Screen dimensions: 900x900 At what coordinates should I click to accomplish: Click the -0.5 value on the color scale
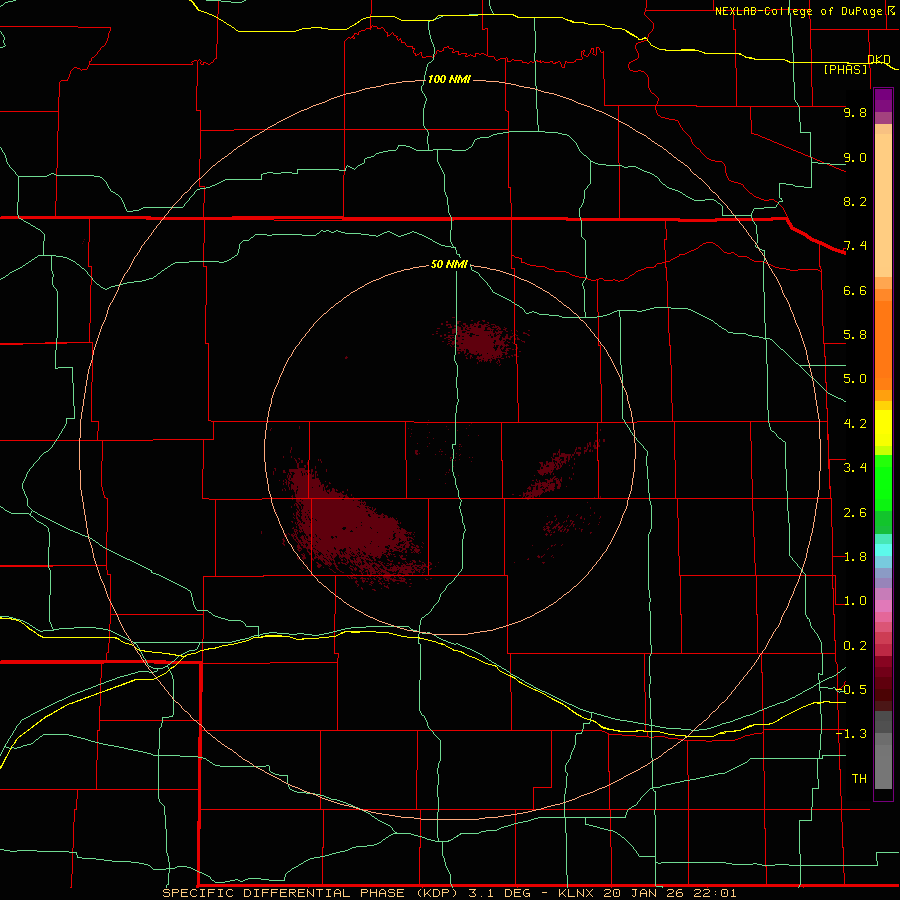(852, 690)
